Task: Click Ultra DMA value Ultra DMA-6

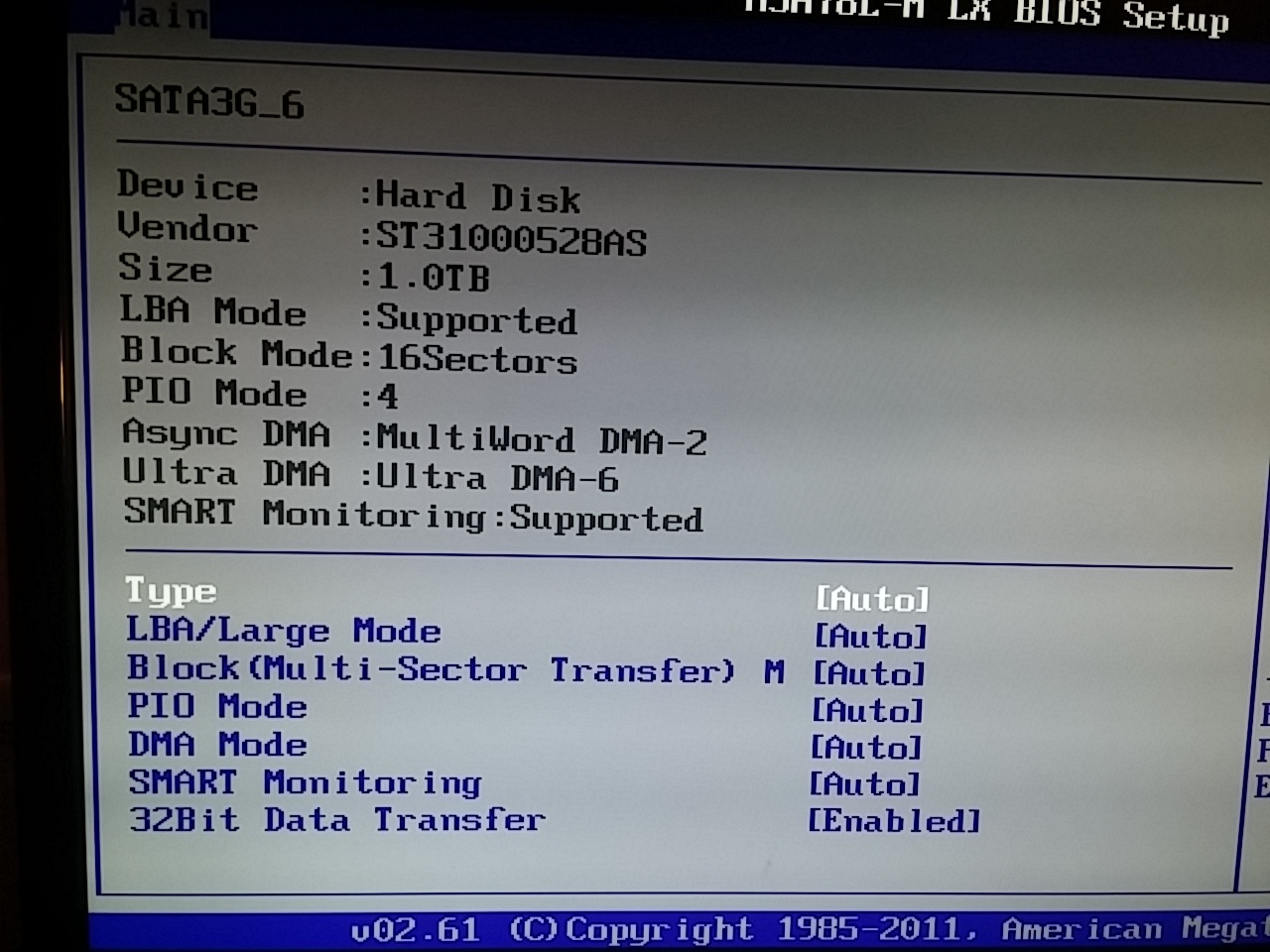Action: 497,478
